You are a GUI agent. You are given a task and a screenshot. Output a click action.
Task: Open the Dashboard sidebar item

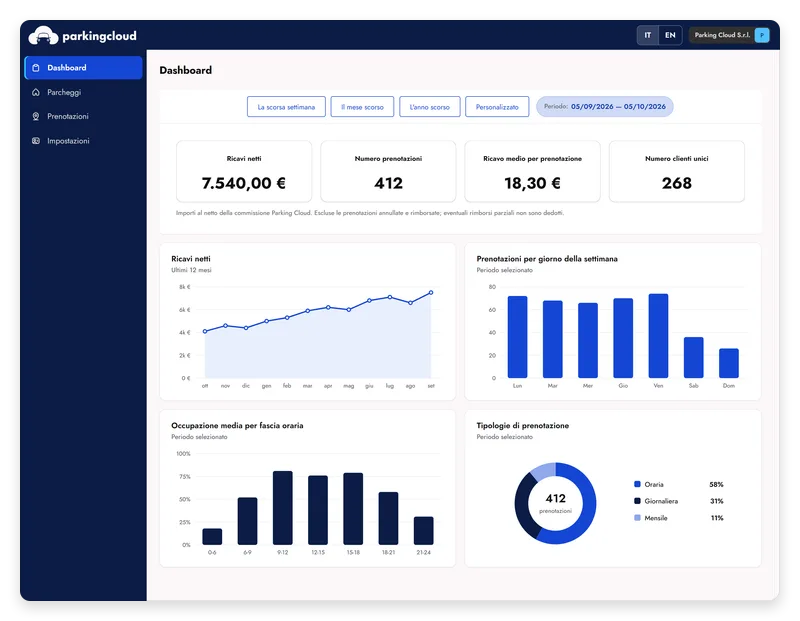[83, 68]
